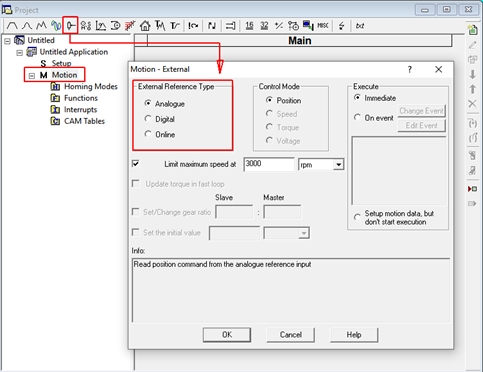
Task: Open the blue-green electronic CAM waves icon
Action: (x=56, y=26)
